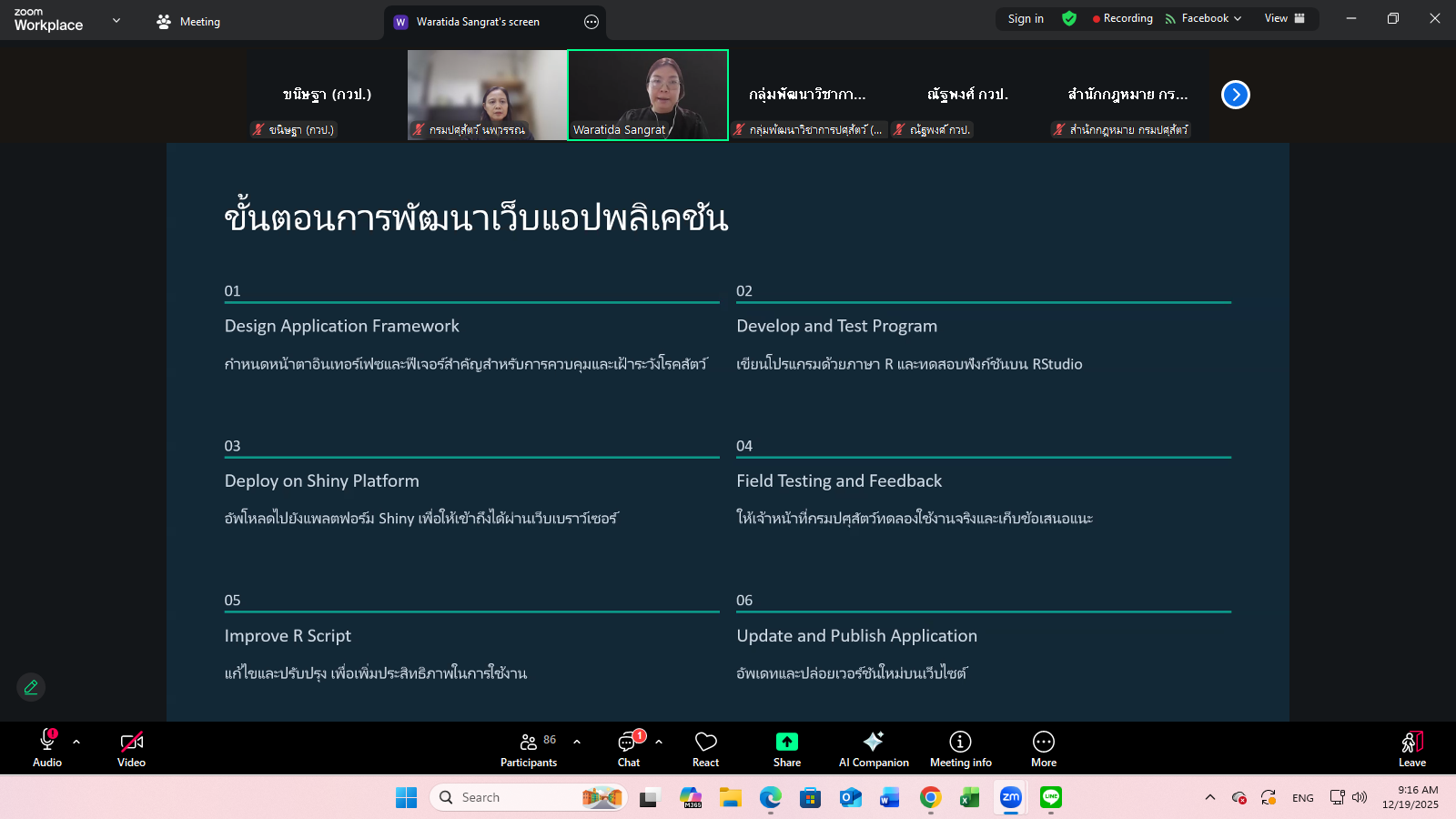1456x819 pixels.
Task: Show next participants with blue arrow
Action: [x=1235, y=95]
